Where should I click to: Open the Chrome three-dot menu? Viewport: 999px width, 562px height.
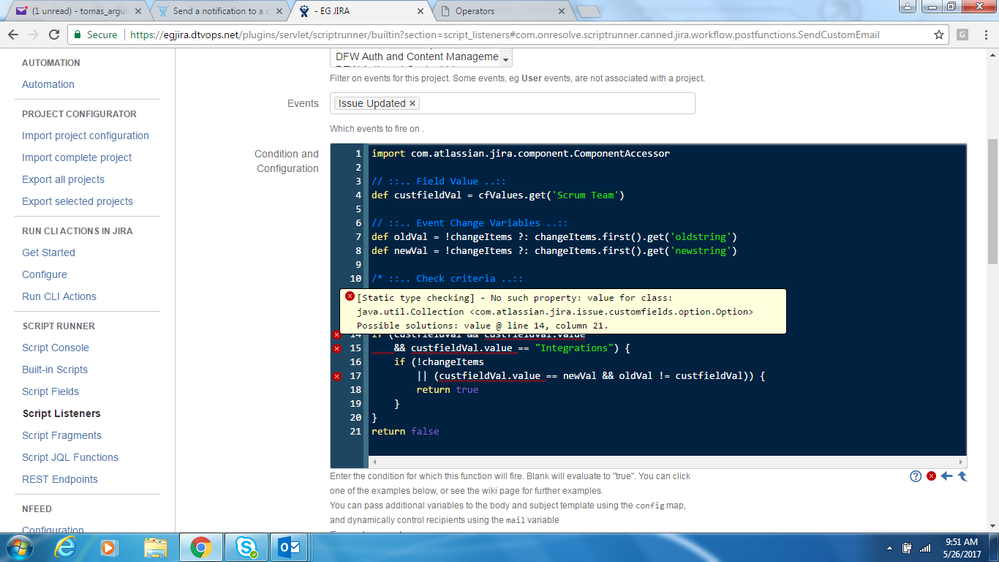pyautogui.click(x=986, y=35)
